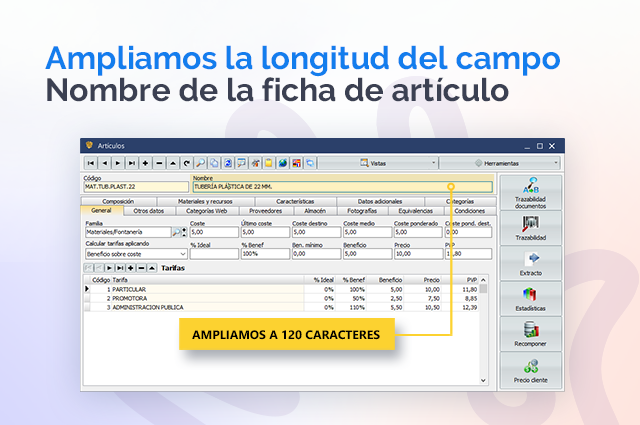Open Precio cliente window
Screen dimensions: 640x425
[530, 371]
